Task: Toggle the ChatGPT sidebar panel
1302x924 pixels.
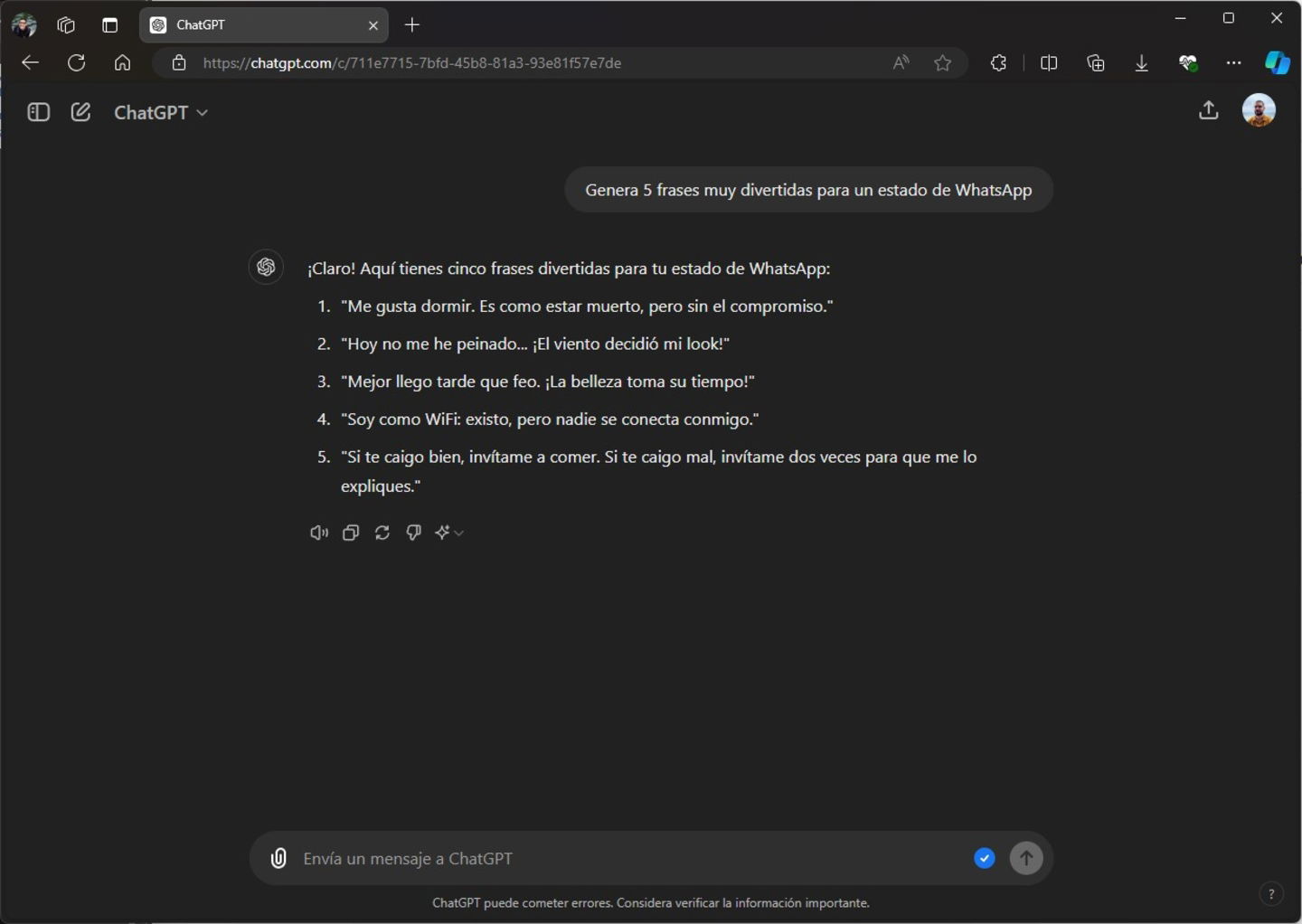Action: click(38, 112)
